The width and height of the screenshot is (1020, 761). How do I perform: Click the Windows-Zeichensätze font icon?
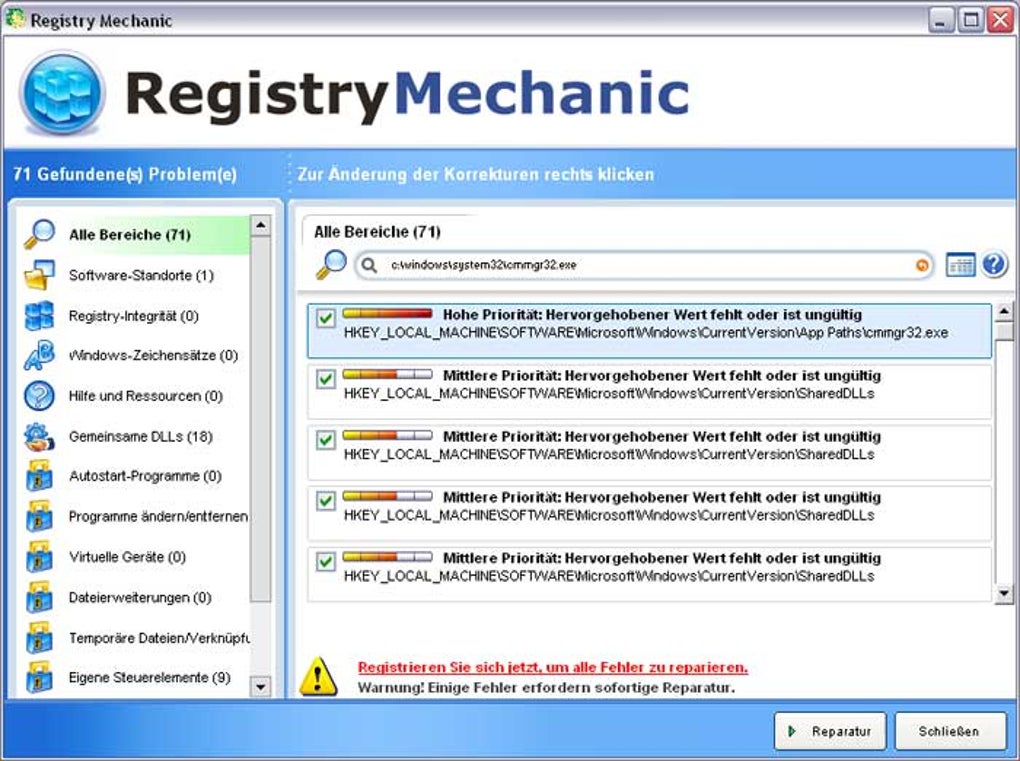coord(40,355)
